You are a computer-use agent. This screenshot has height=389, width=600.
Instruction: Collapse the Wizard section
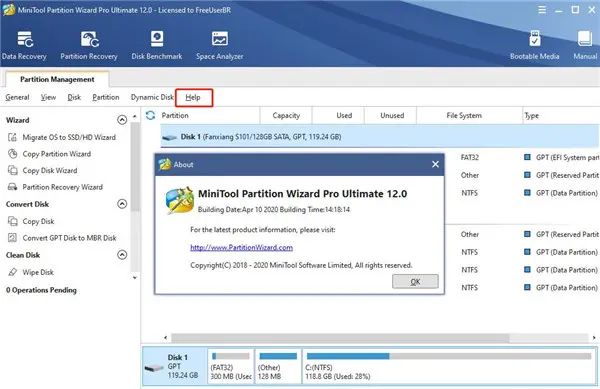click(x=122, y=120)
